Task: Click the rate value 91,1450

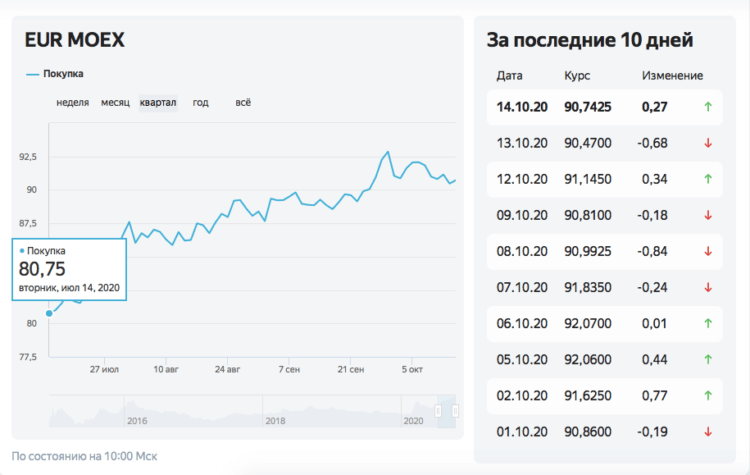Action: tap(587, 179)
